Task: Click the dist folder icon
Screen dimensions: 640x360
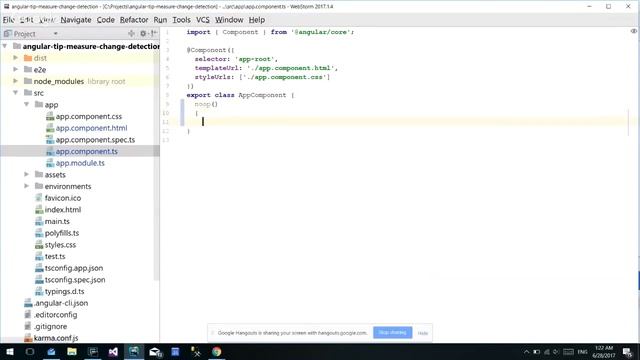Action: (28, 58)
